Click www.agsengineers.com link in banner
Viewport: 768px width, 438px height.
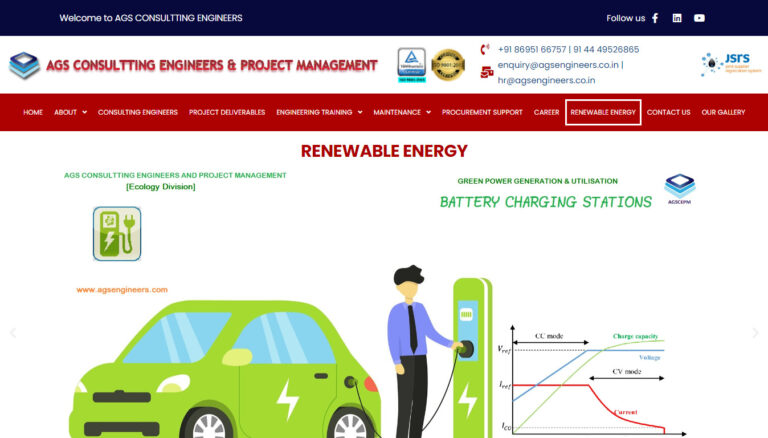click(122, 290)
